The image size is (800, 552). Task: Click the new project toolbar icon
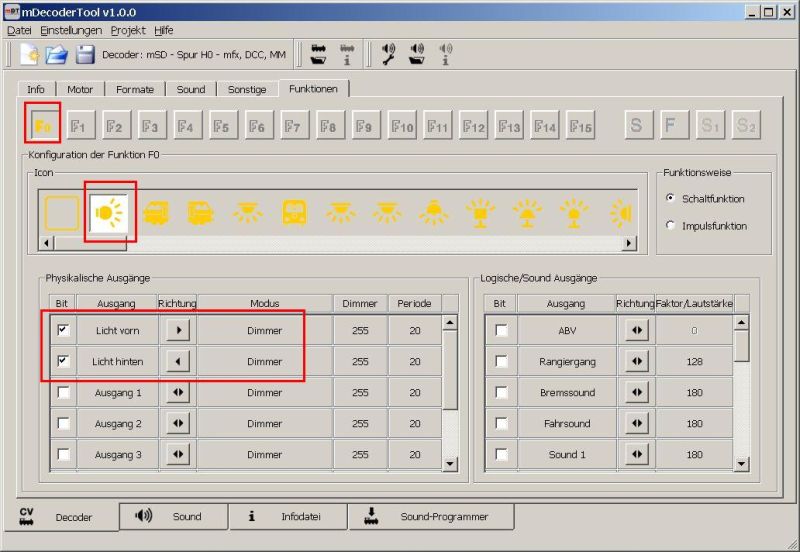point(30,54)
